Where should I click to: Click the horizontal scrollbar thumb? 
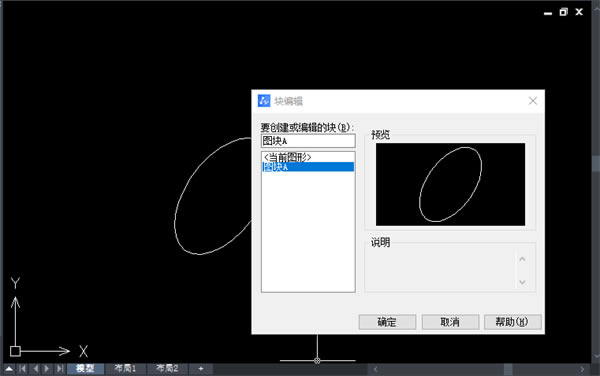pyautogui.click(x=508, y=369)
